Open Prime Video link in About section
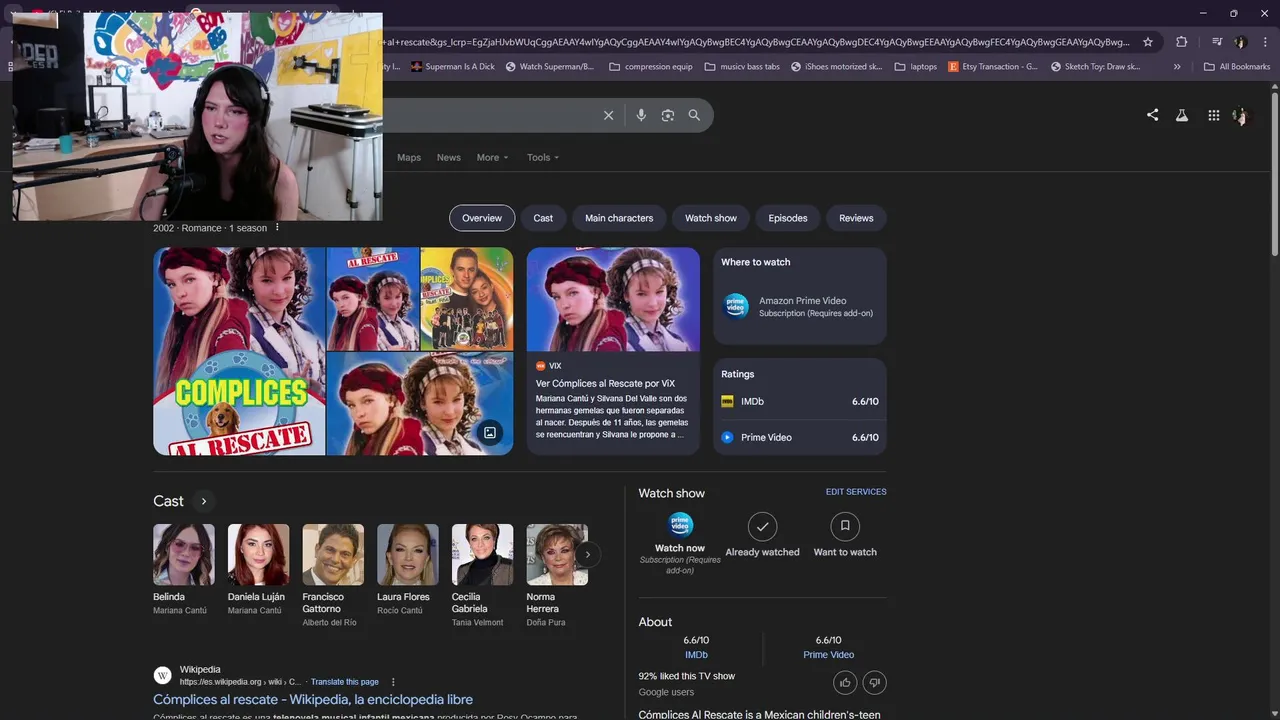Image resolution: width=1280 pixels, height=720 pixels. click(x=829, y=655)
